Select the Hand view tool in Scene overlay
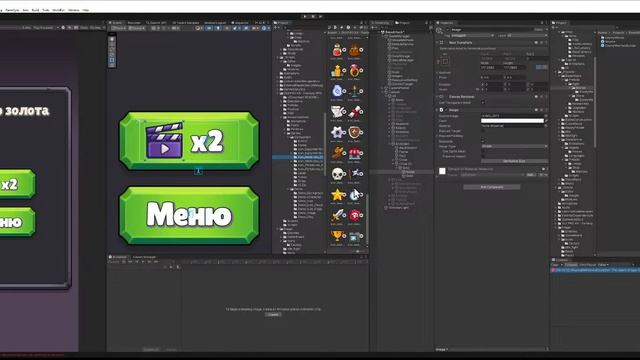 tap(112, 40)
